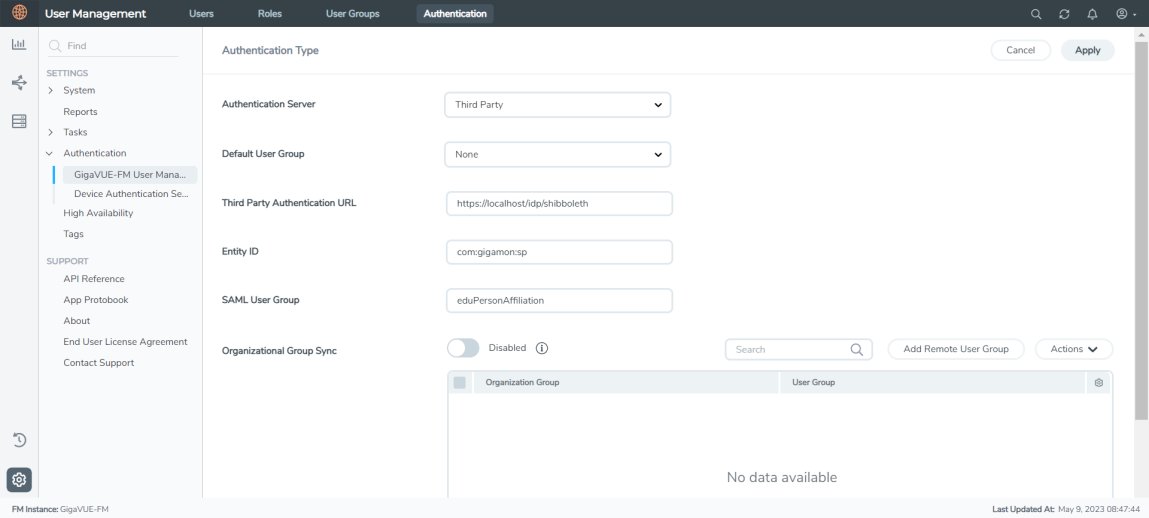Check the select-all checkbox in table header
Image resolution: width=1149 pixels, height=518 pixels.
(x=460, y=383)
